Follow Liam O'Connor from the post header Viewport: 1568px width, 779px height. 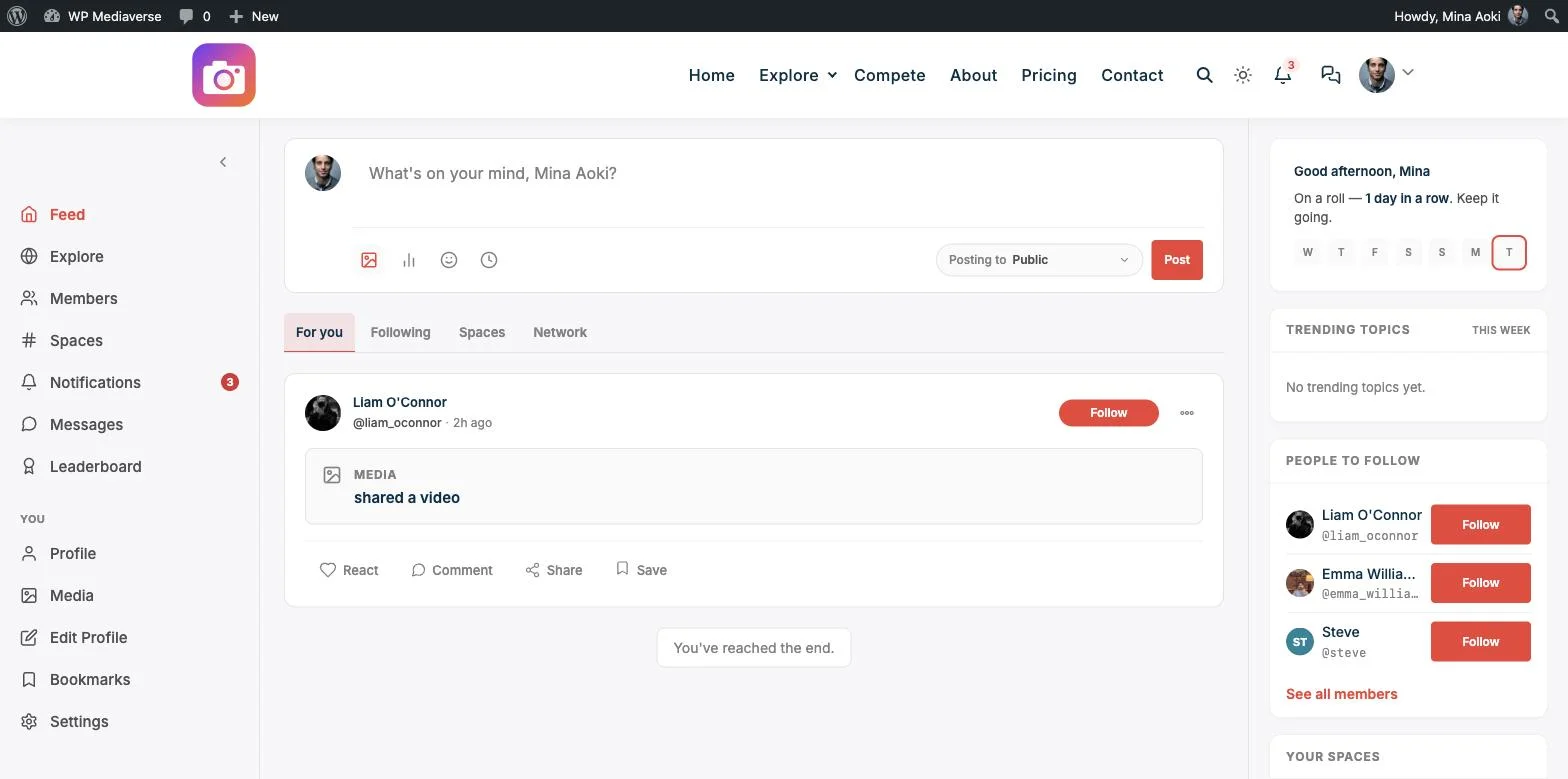1109,413
